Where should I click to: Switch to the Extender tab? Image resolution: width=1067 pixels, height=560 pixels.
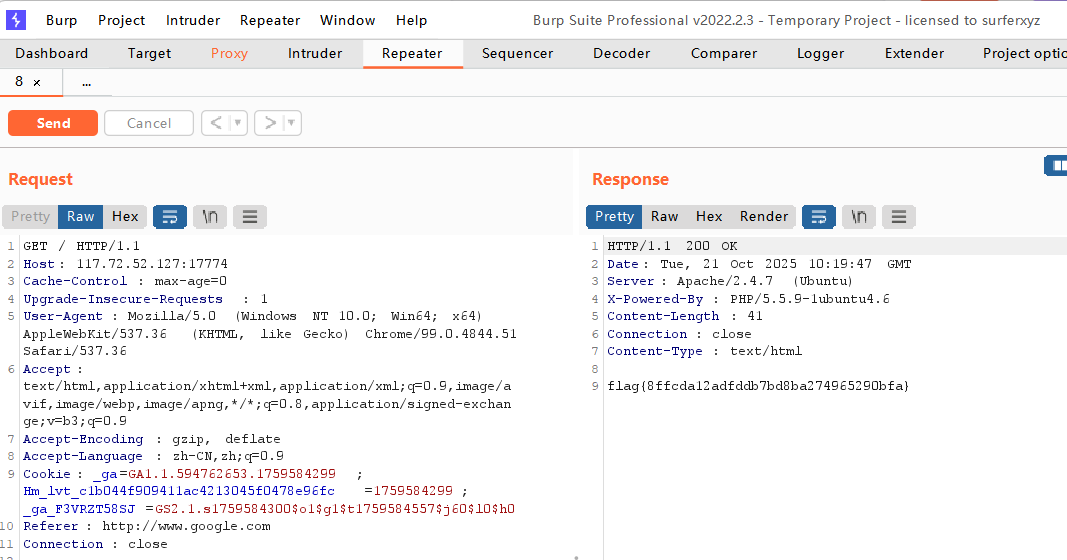[x=914, y=53]
